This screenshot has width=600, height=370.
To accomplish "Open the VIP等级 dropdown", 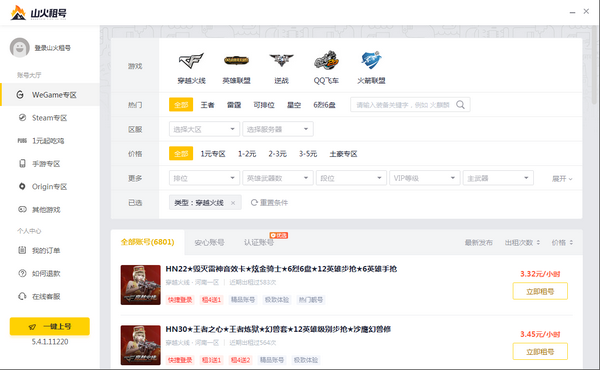I will (x=424, y=178).
